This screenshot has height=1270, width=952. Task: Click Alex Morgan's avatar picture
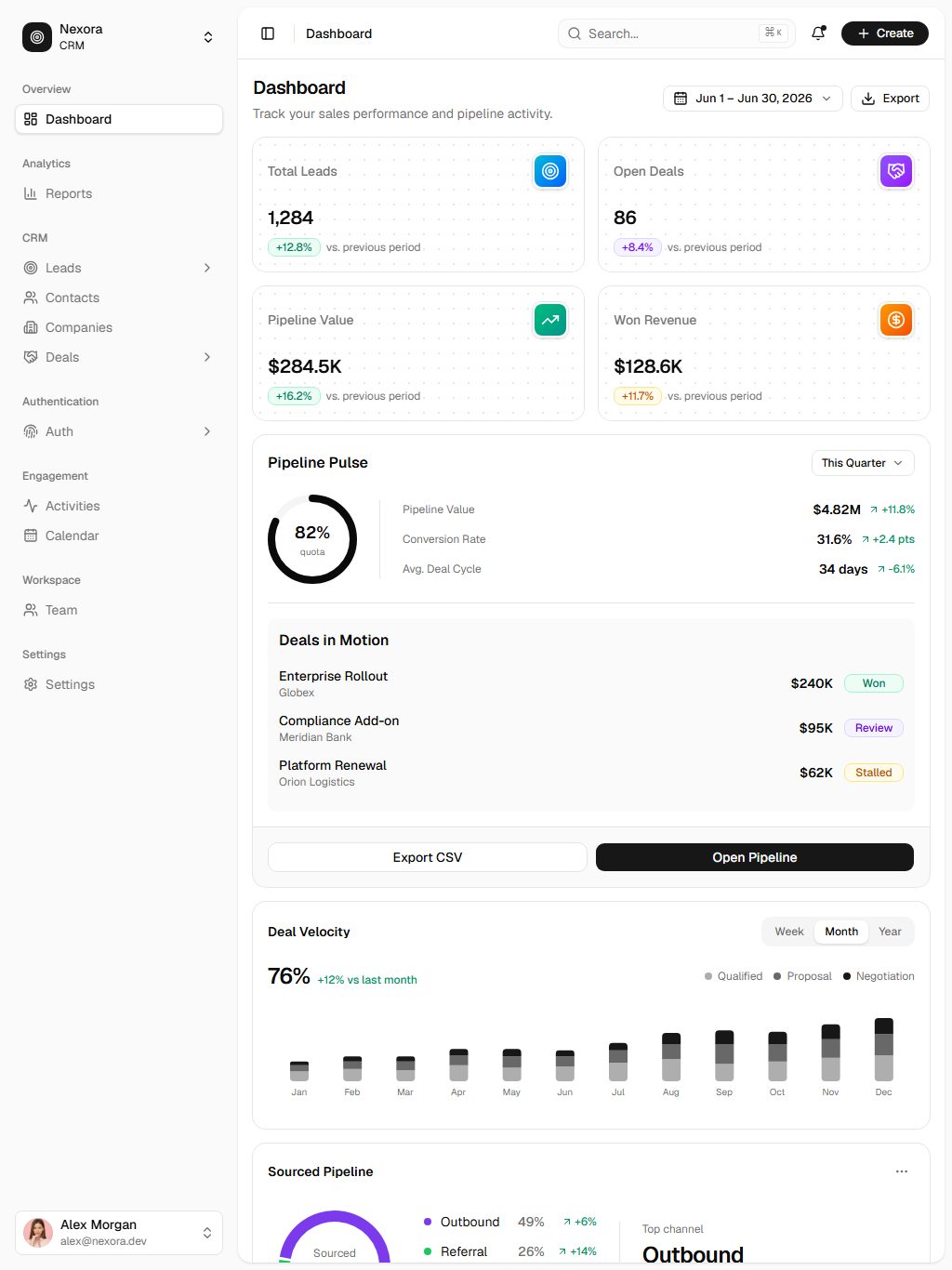pos(38,1233)
